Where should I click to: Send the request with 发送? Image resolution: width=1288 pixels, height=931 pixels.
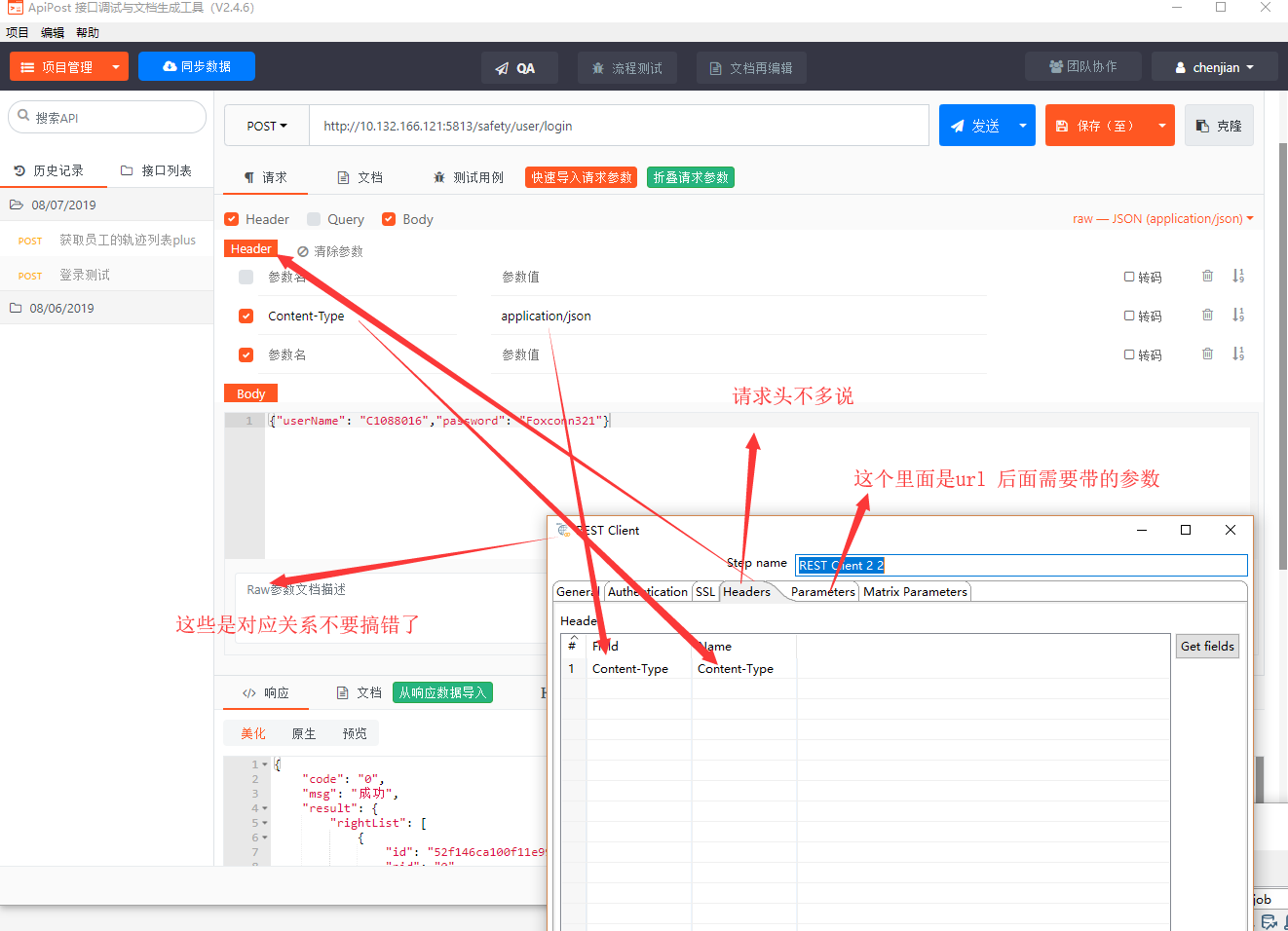[x=975, y=126]
